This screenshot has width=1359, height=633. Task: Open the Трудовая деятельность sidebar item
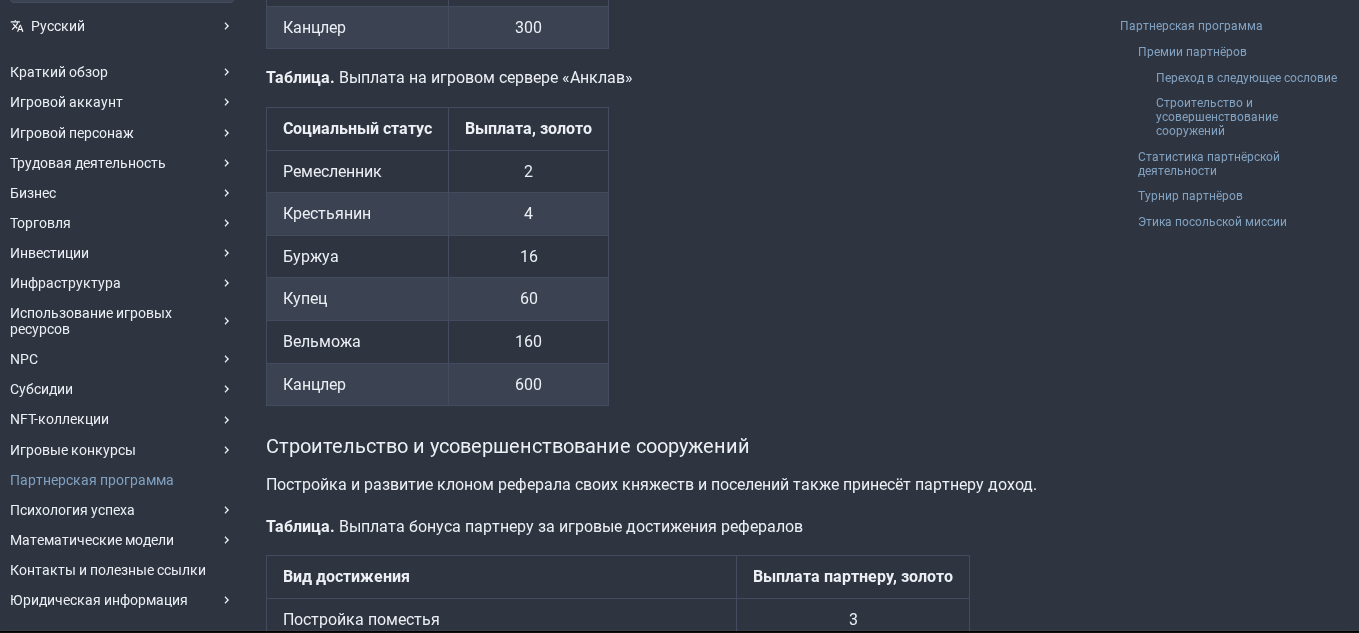pos(88,163)
